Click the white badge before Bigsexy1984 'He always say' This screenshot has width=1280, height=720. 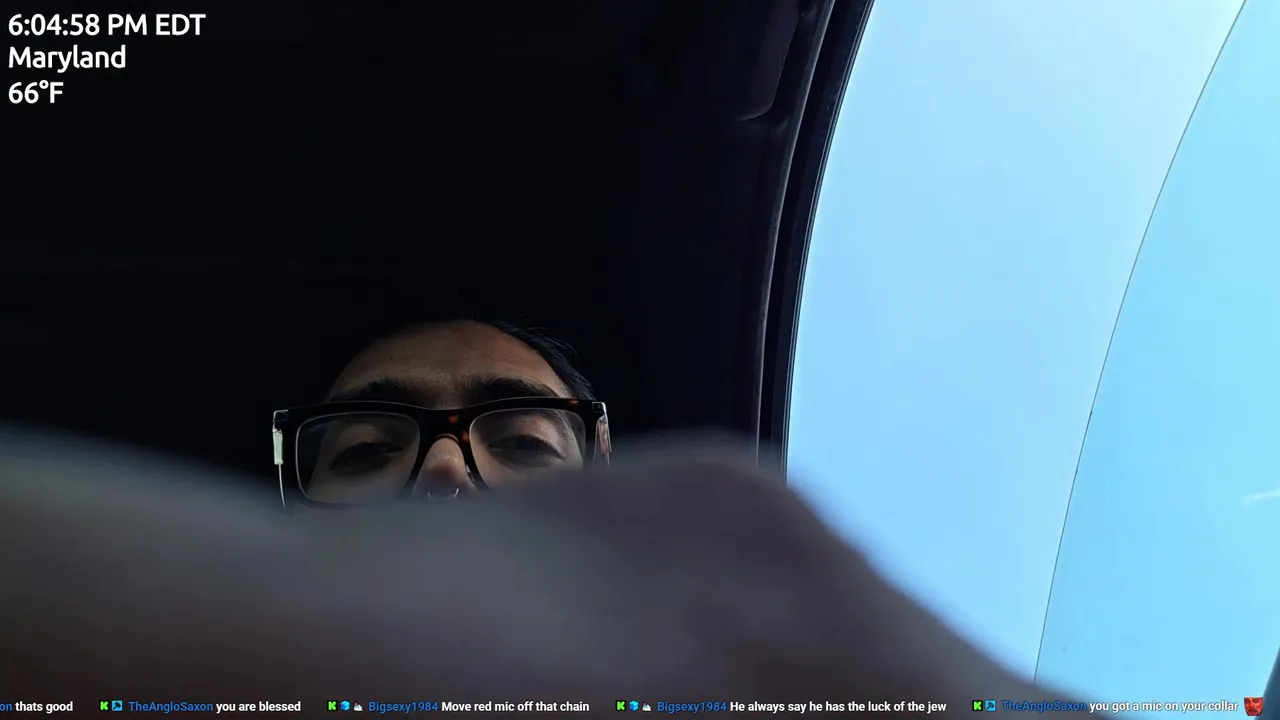pyautogui.click(x=647, y=706)
